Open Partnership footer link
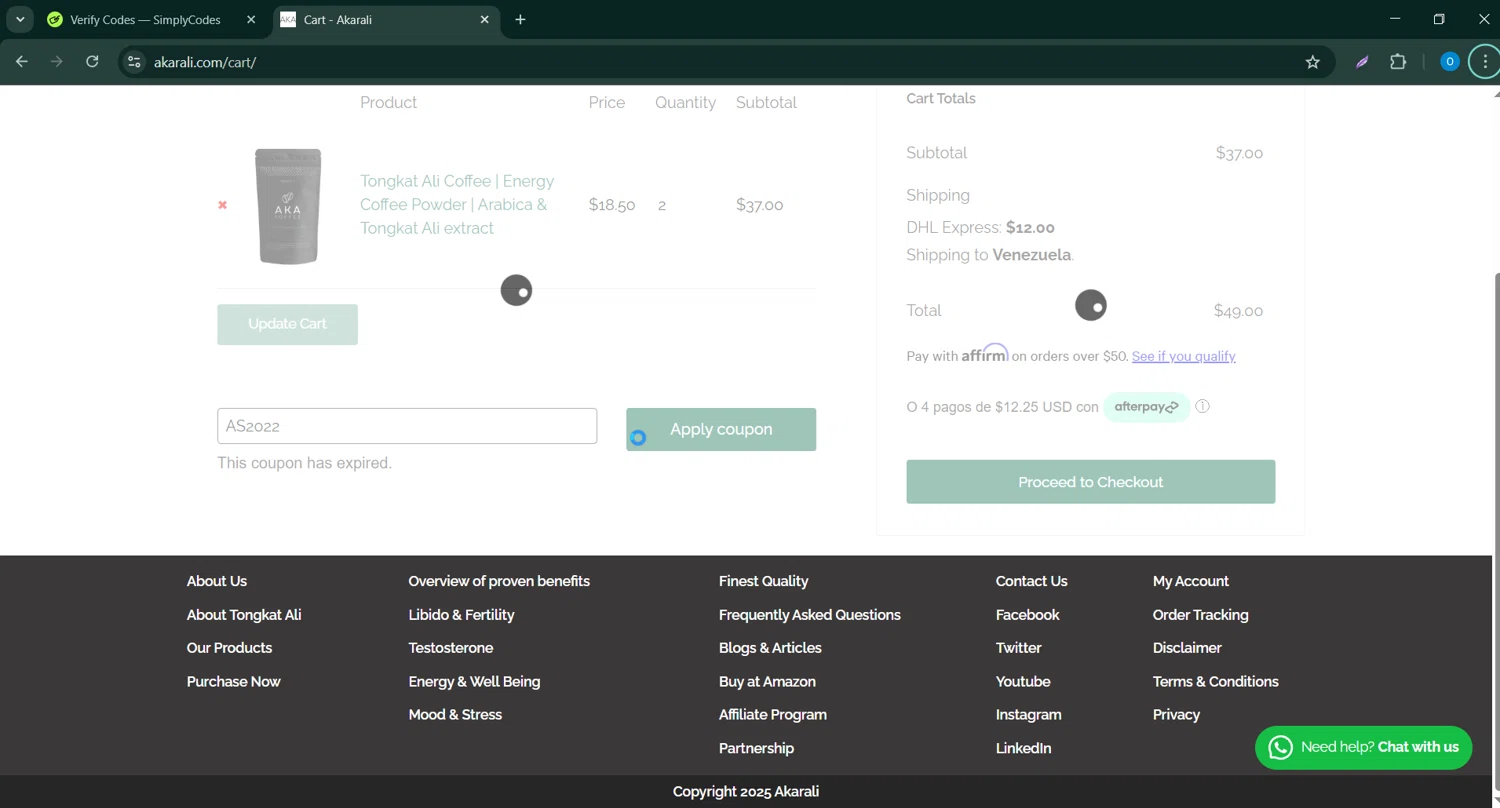 [x=756, y=749]
